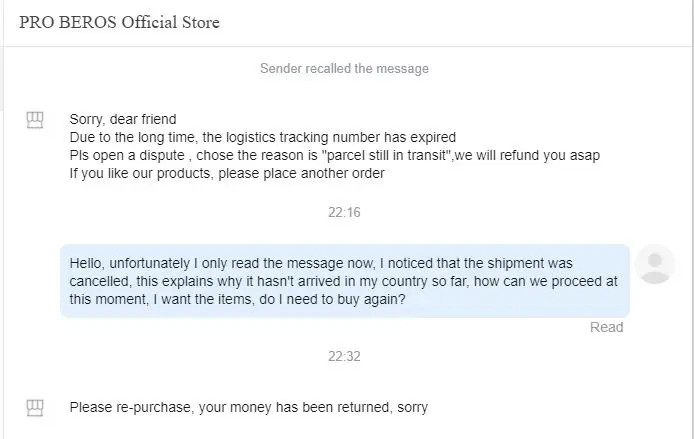Click empty space right of the store title
This screenshot has width=694, height=439.
click(450, 22)
